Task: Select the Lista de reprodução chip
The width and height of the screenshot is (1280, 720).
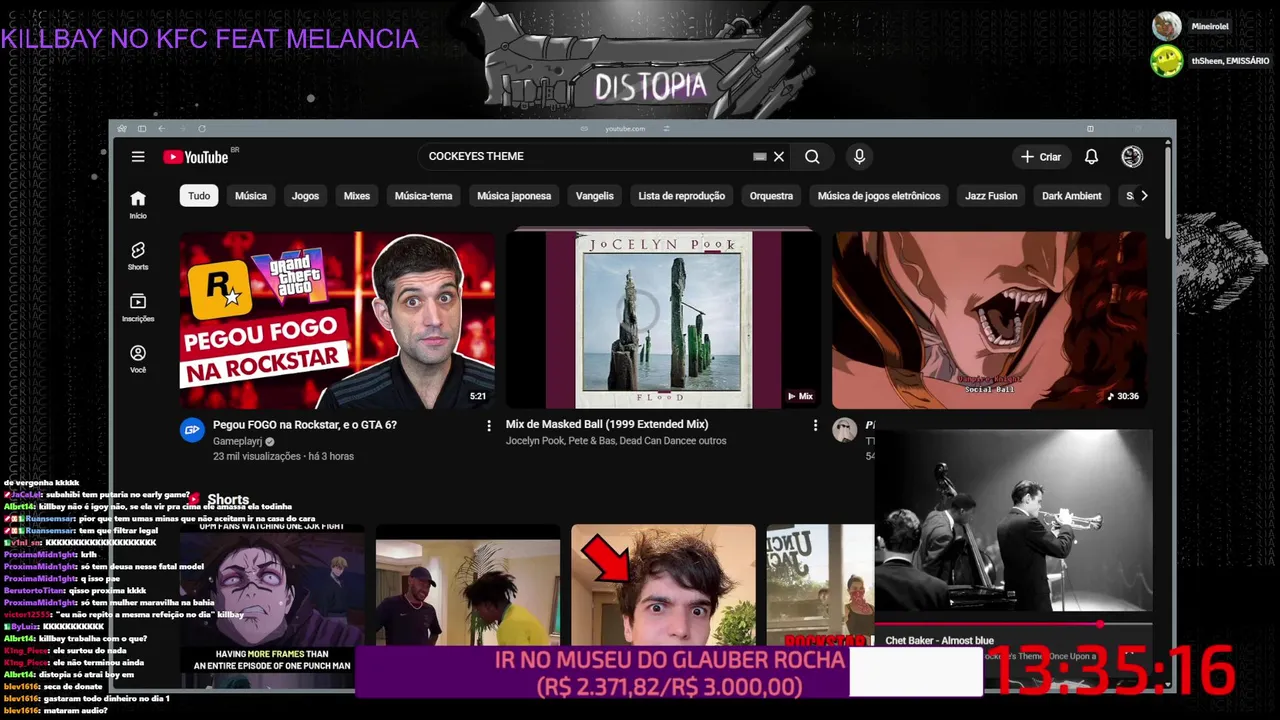Action: tap(682, 196)
